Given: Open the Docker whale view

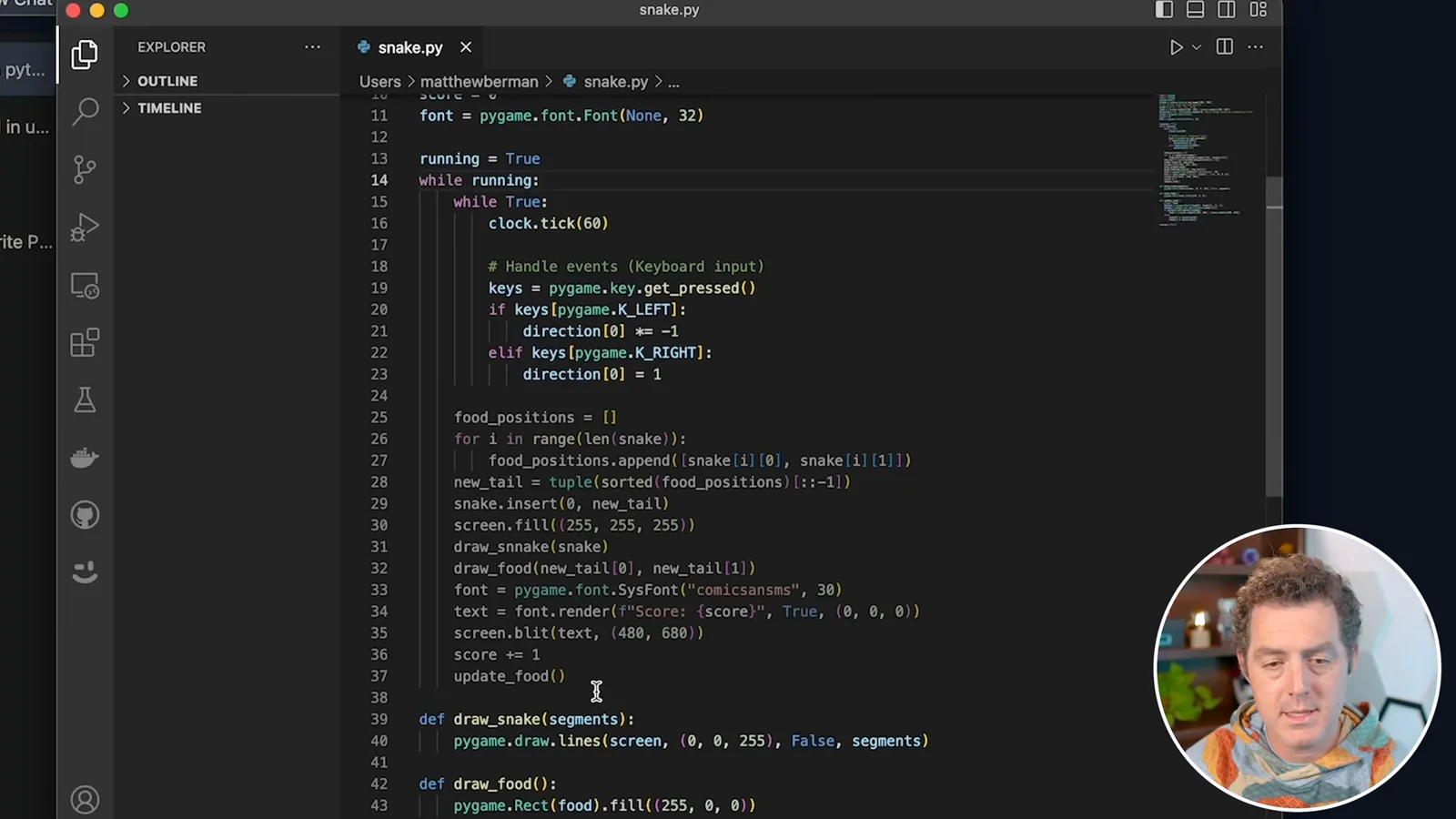Looking at the screenshot, I should pyautogui.click(x=85, y=458).
